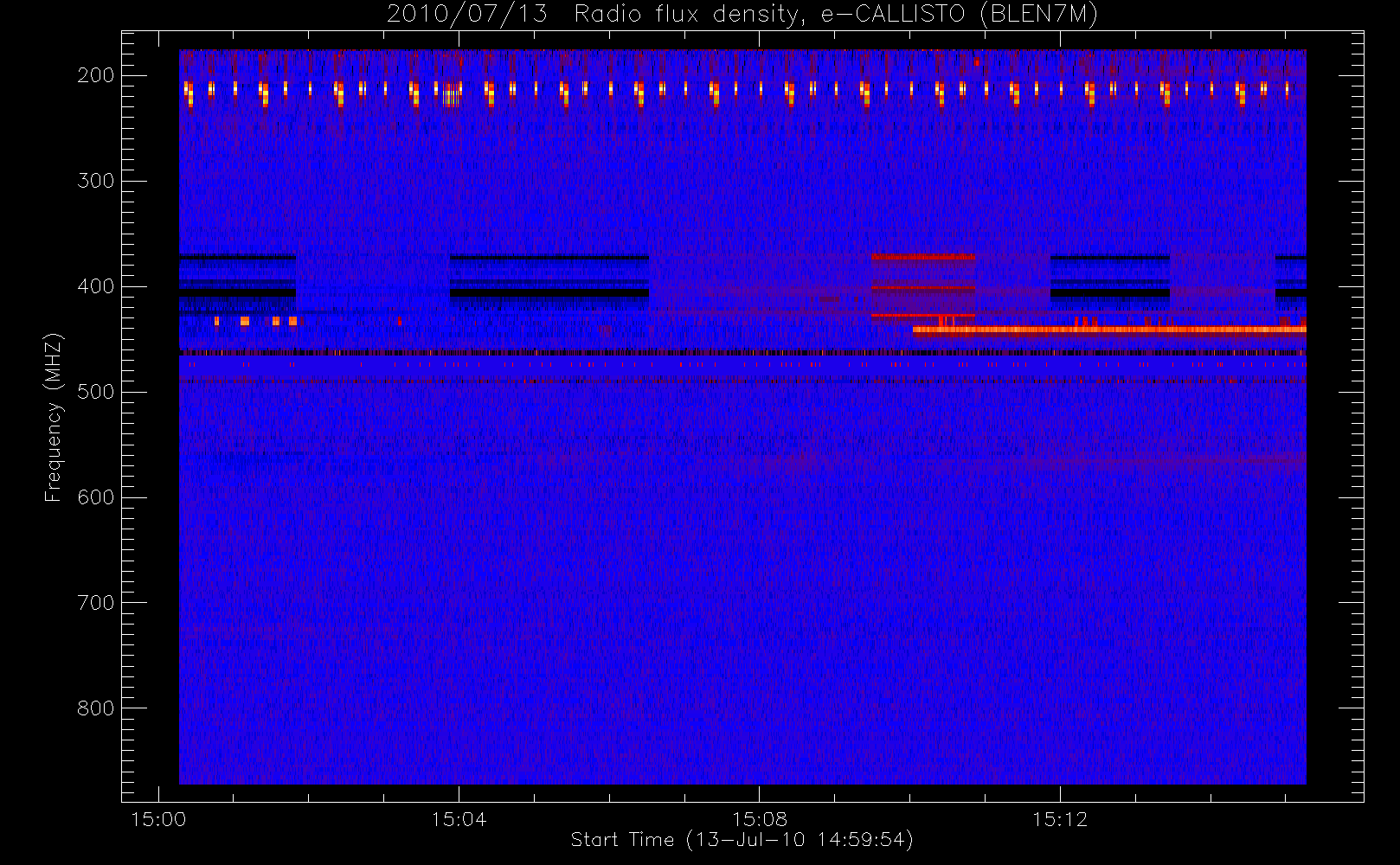Click the 15:12 time tick label
Screen dimensions: 1400x865
coord(1059,819)
